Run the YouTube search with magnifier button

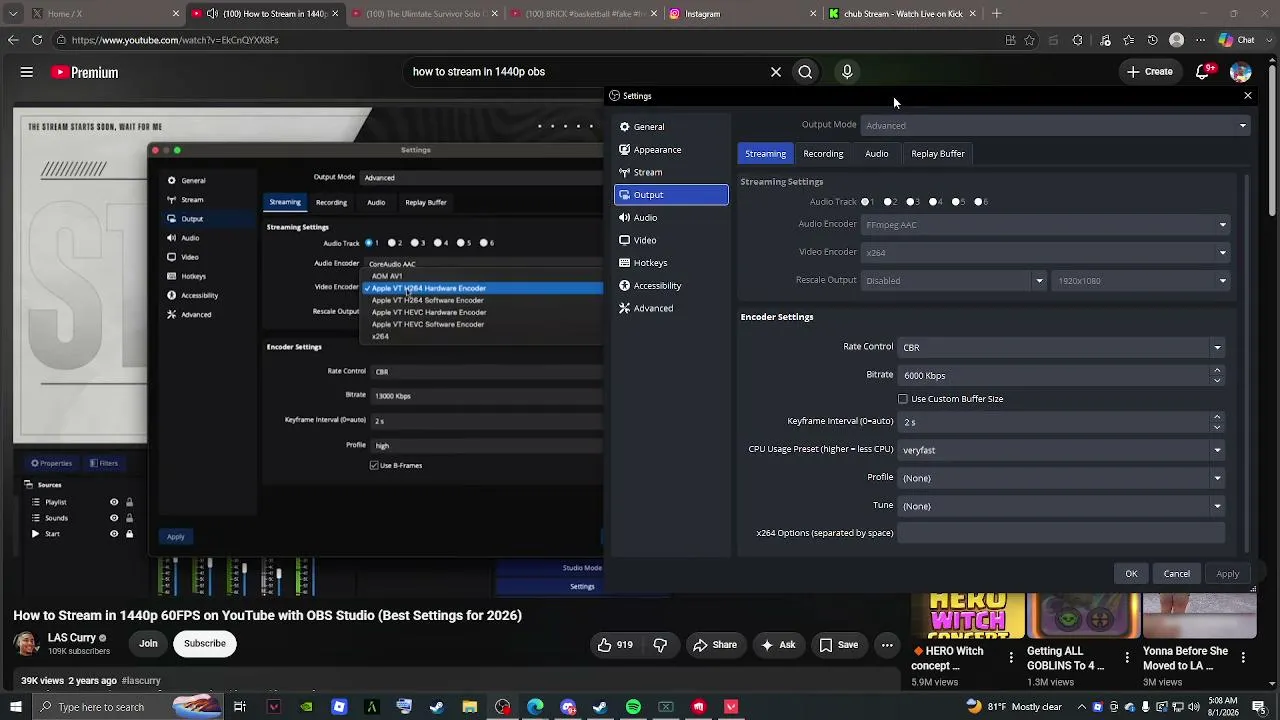pos(805,72)
